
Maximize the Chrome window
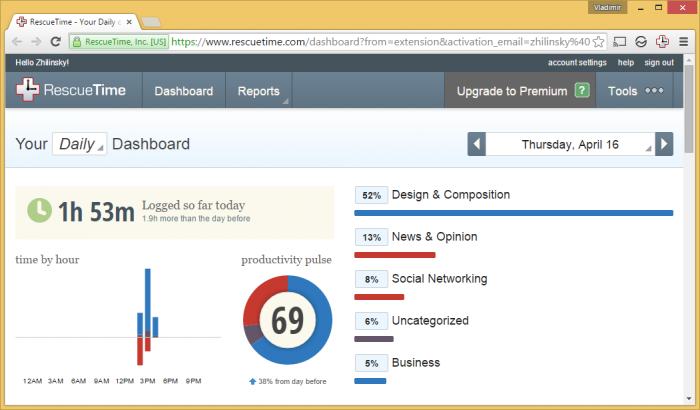[658, 8]
